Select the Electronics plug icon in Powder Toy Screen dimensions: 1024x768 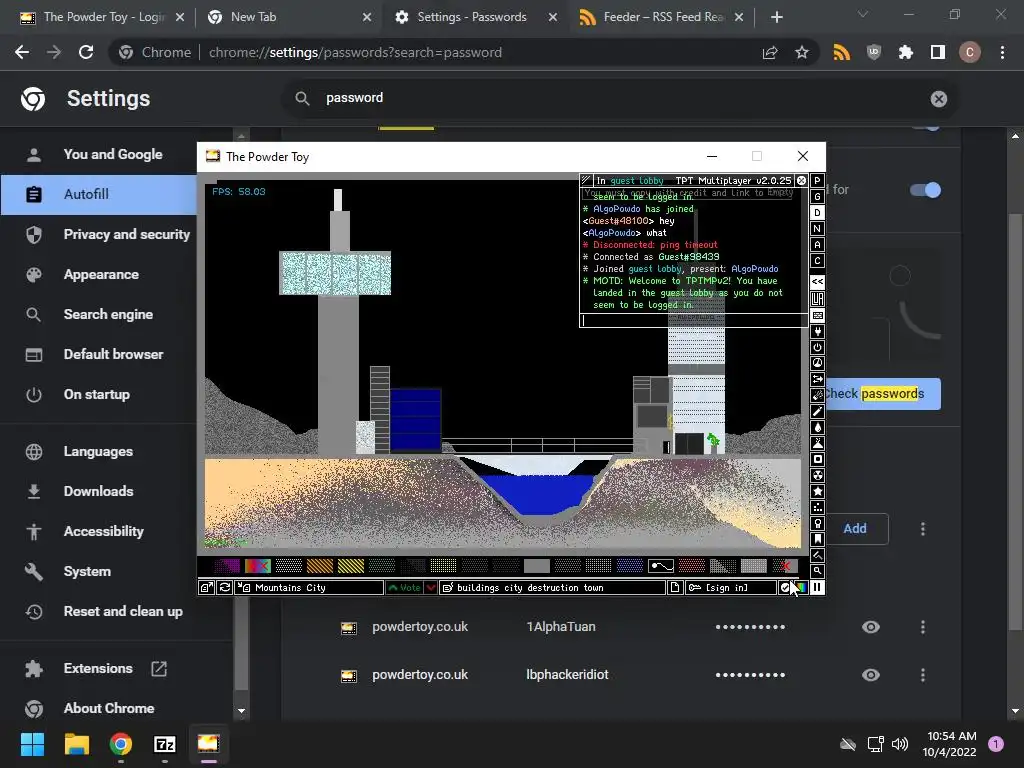tap(817, 331)
